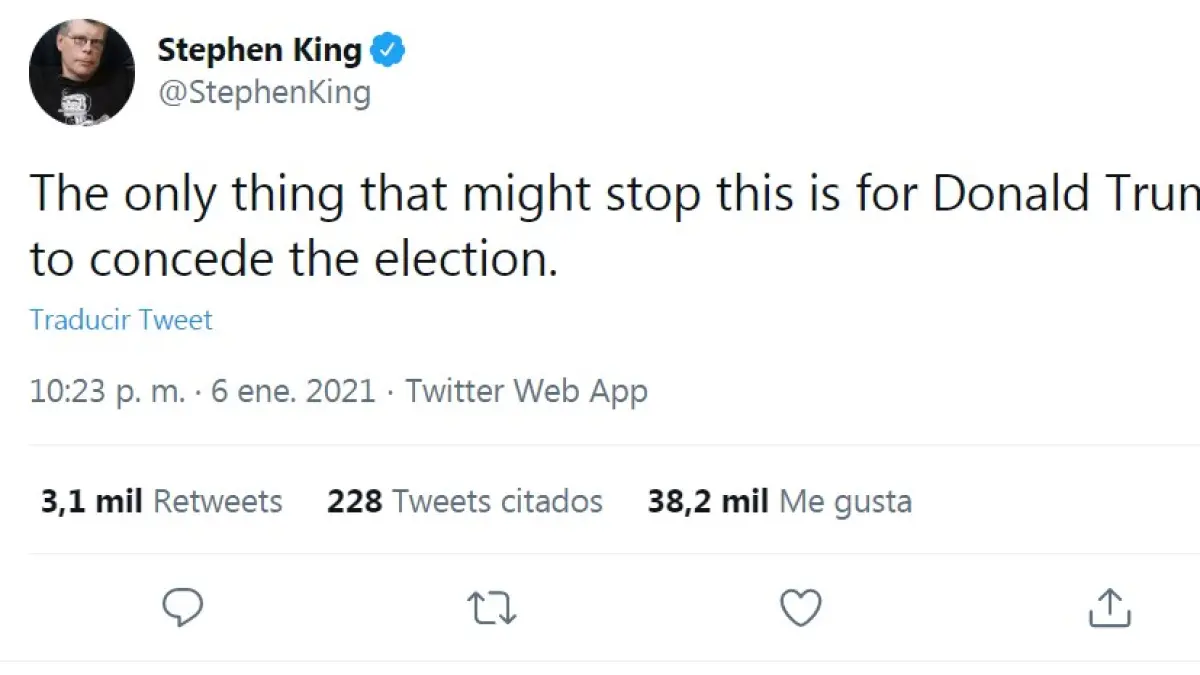Click the 10:23 p. m. tweet time
The height and width of the screenshot is (675, 1200).
pyautogui.click(x=107, y=391)
